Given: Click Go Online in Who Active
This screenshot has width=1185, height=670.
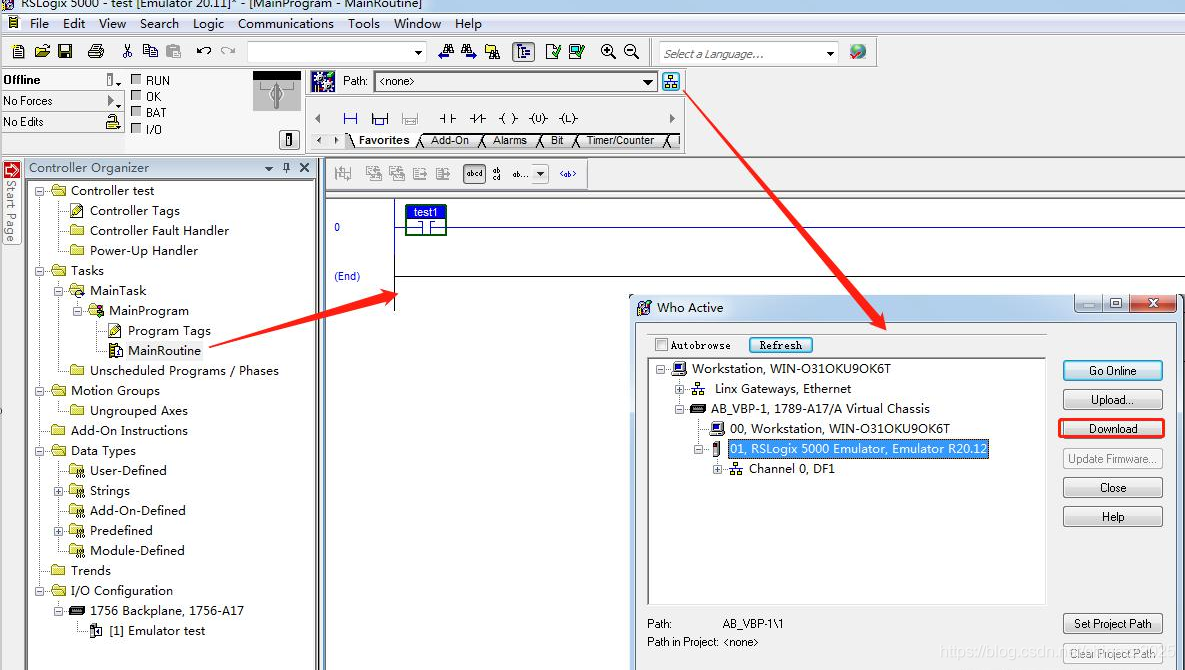Looking at the screenshot, I should click(1112, 371).
